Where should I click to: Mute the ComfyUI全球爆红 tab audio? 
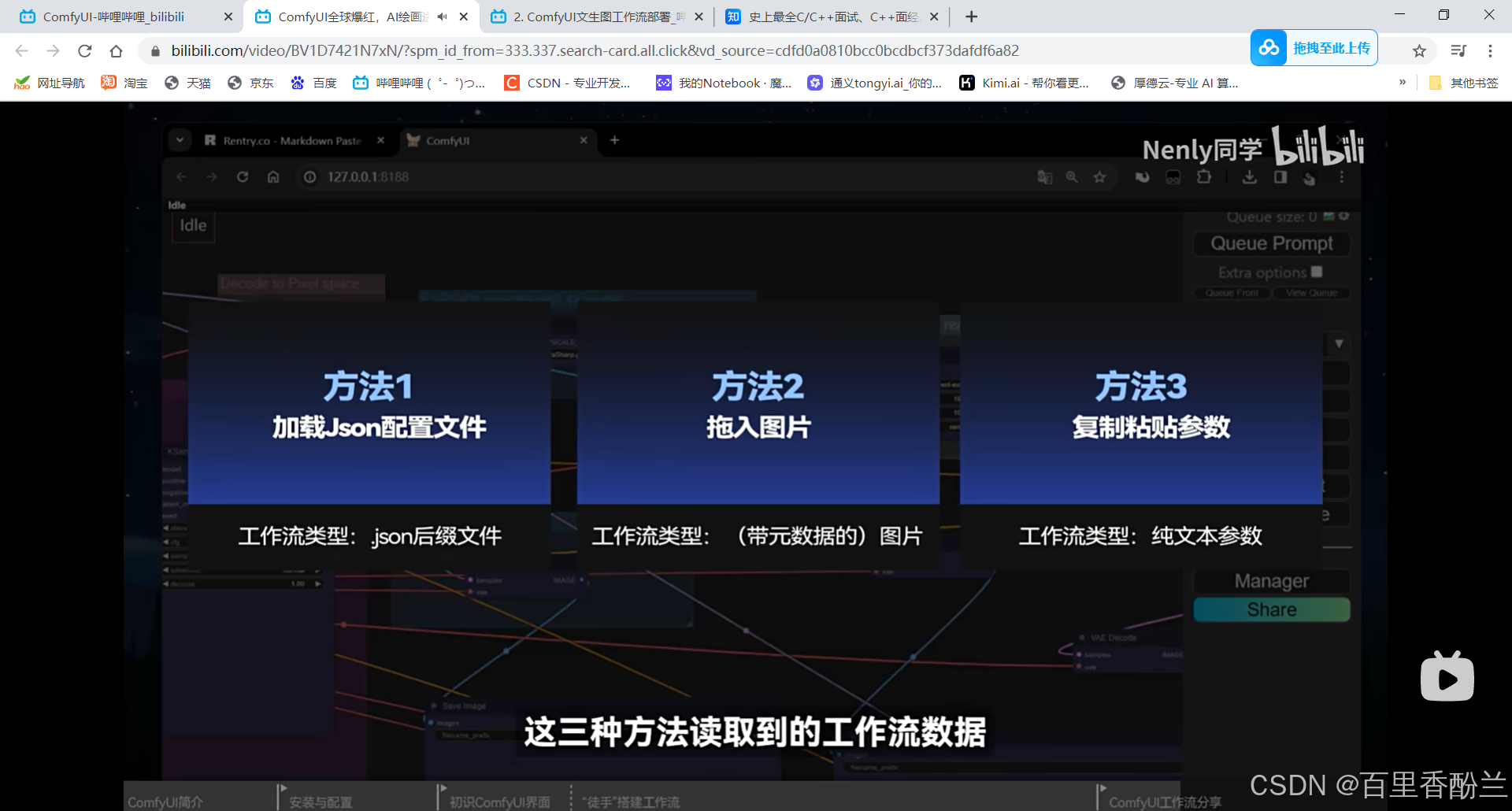click(x=443, y=17)
